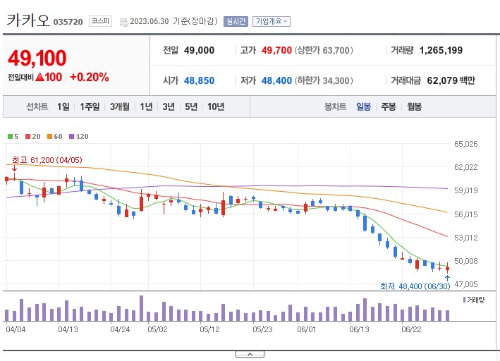Click the purple 120-day moving average legend
The image size is (500, 361).
(x=79, y=136)
